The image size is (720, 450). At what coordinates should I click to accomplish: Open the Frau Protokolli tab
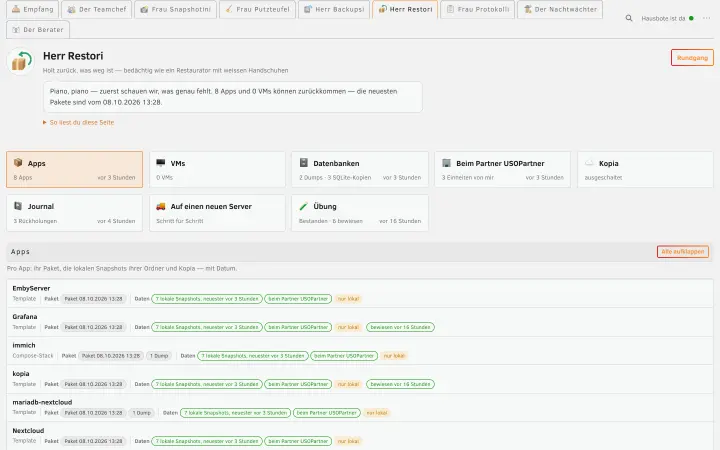pos(477,9)
